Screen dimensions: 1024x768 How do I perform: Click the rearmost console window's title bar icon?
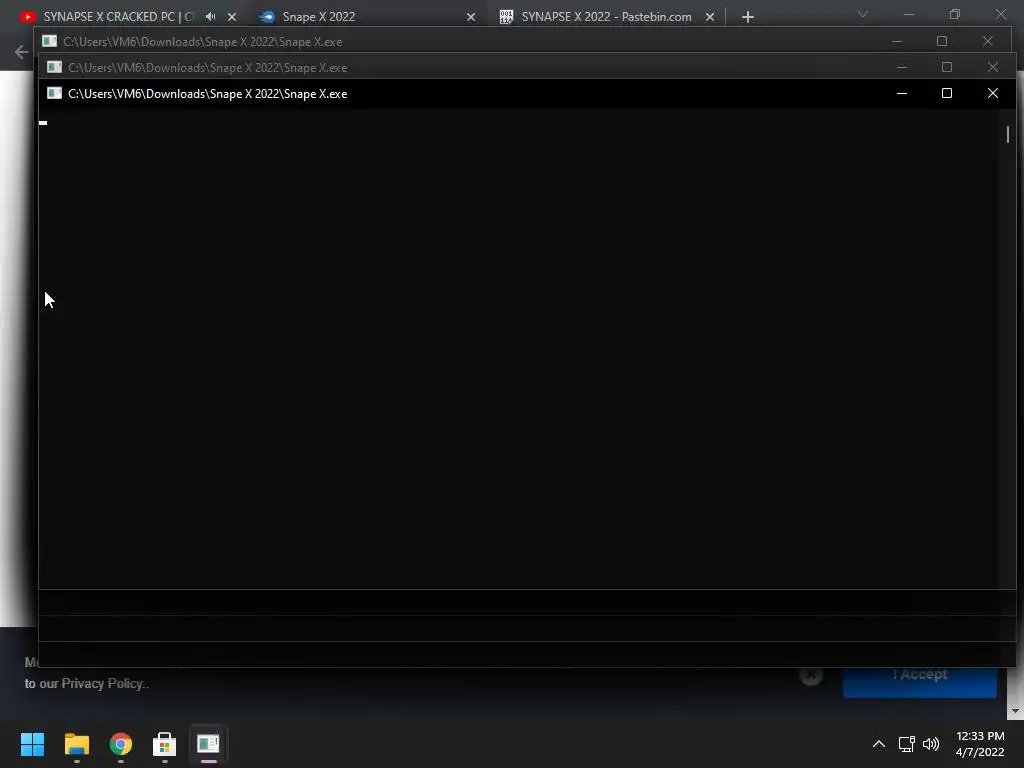pyautogui.click(x=49, y=41)
